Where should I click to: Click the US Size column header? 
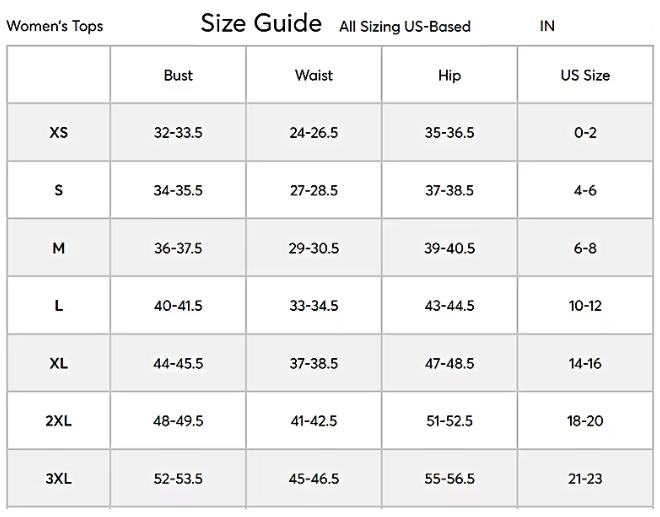tap(585, 75)
